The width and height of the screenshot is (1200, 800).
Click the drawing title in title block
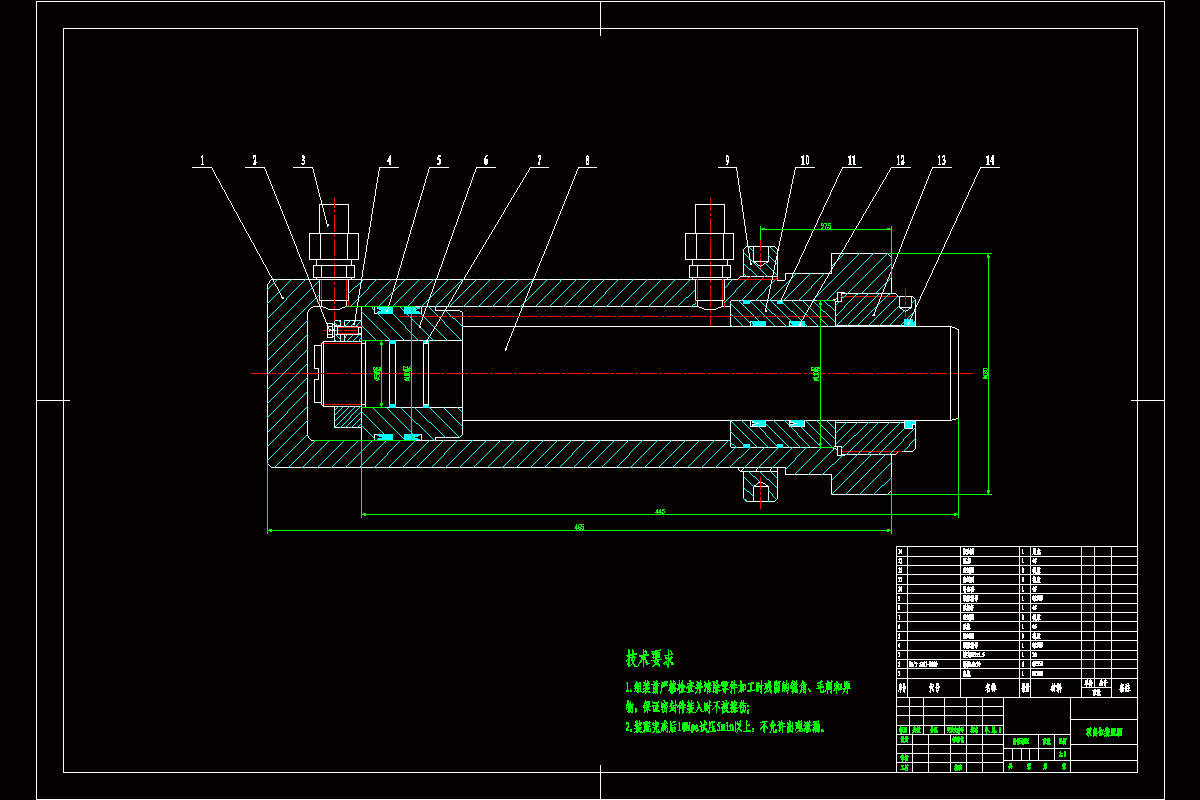point(1103,732)
